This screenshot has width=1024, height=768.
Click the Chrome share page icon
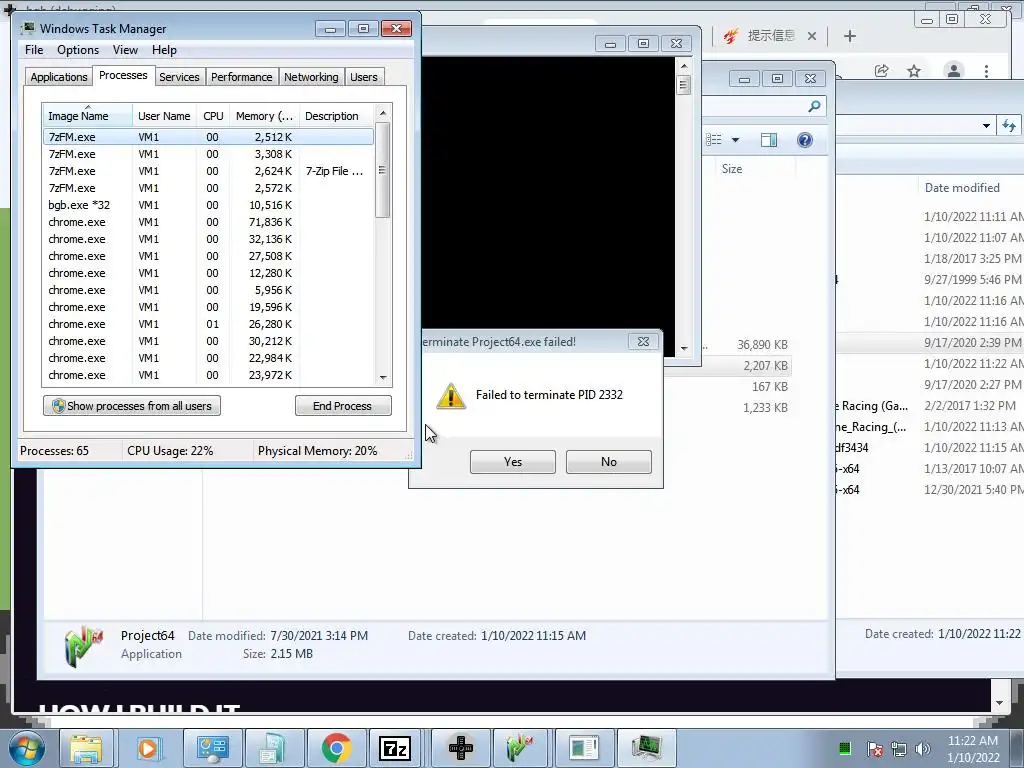[882, 71]
